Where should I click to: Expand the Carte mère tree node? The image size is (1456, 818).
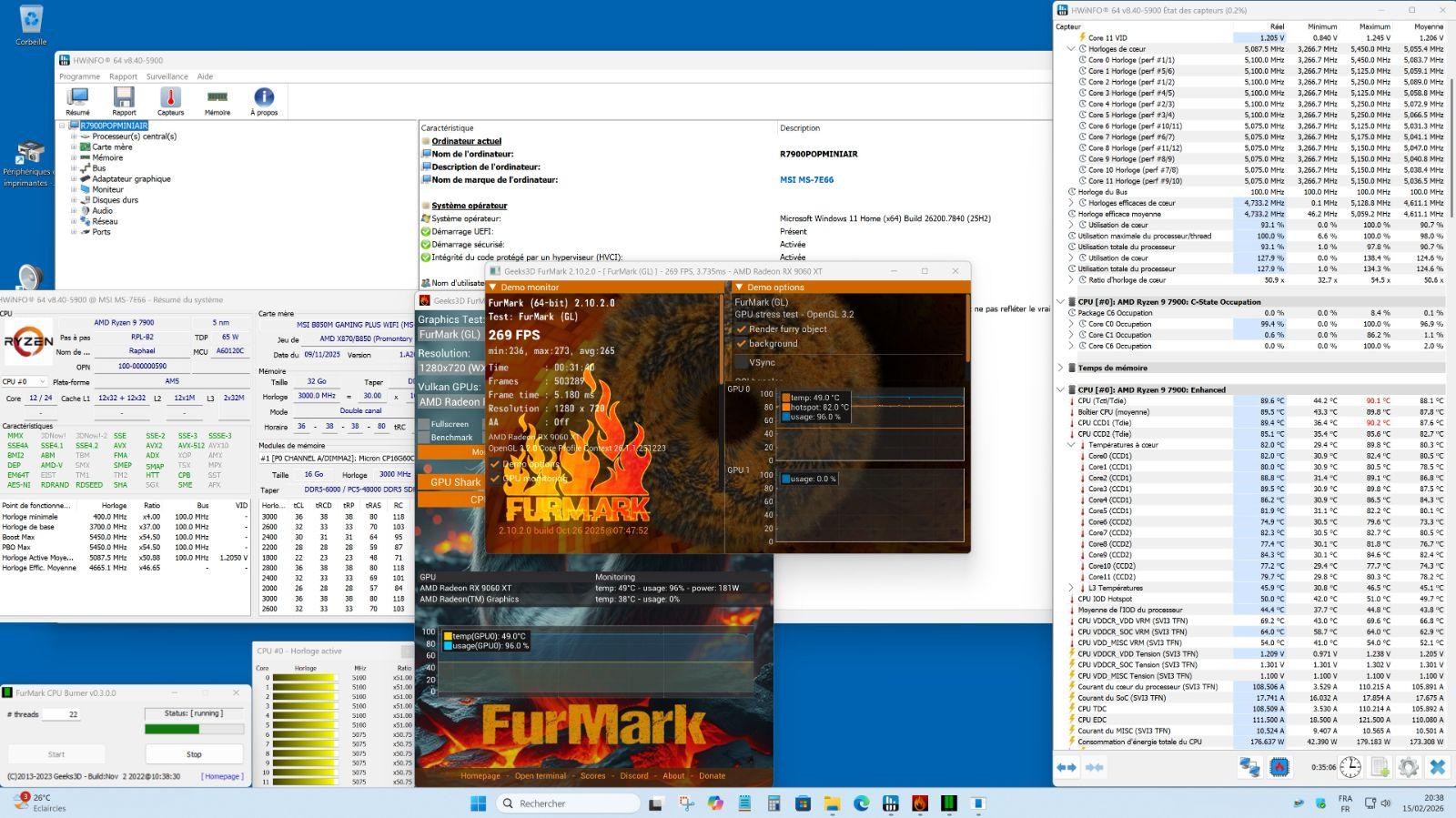[x=75, y=147]
